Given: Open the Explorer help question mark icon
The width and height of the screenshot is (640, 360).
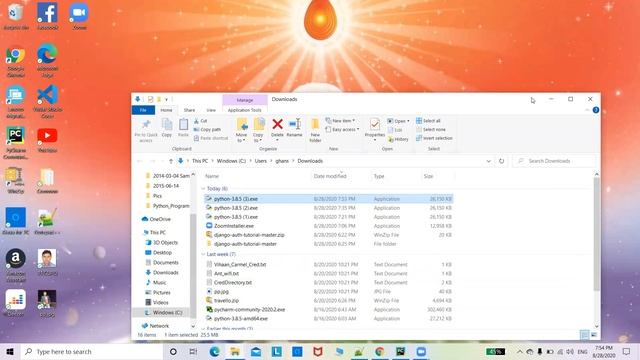Looking at the screenshot, I should 596,110.
